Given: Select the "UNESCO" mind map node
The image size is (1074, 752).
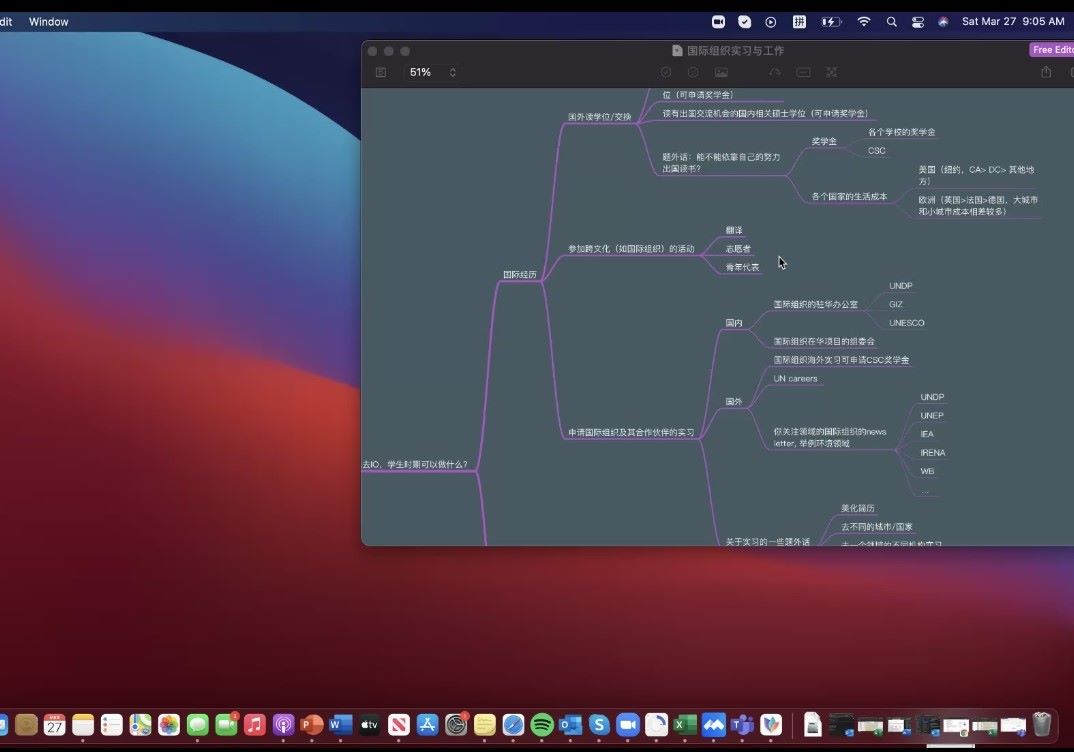Looking at the screenshot, I should pos(906,323).
